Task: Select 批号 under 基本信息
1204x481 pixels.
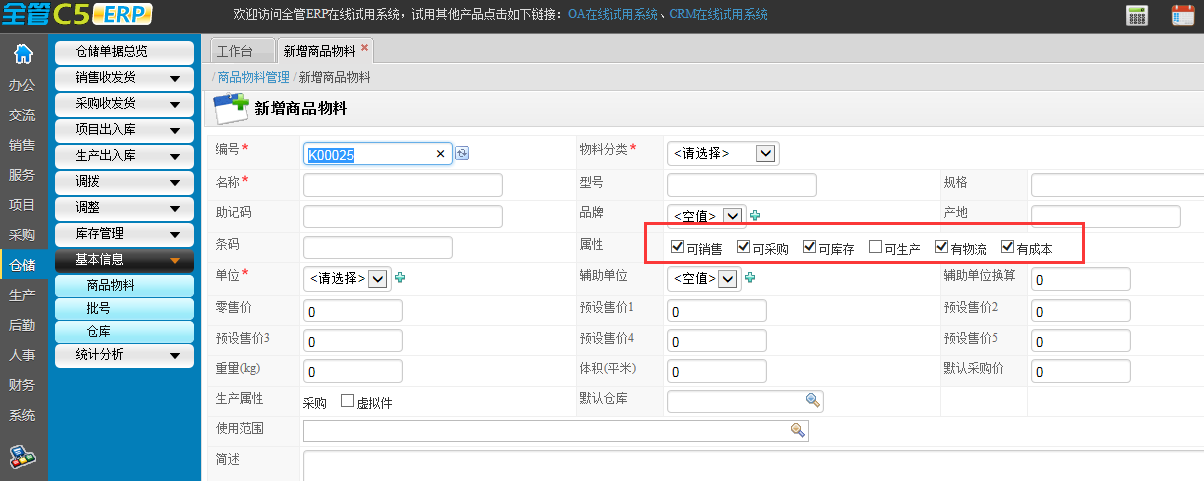Action: tap(124, 308)
